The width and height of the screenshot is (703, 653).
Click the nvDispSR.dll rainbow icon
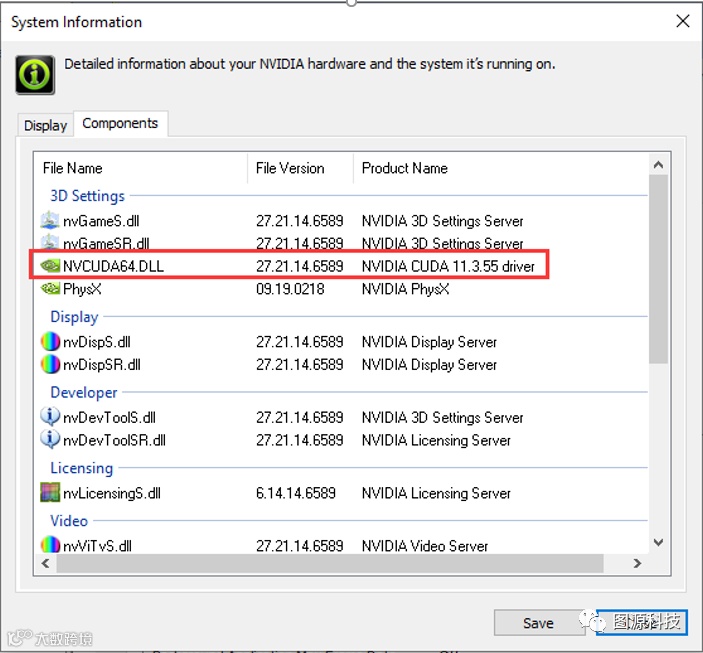click(x=50, y=364)
